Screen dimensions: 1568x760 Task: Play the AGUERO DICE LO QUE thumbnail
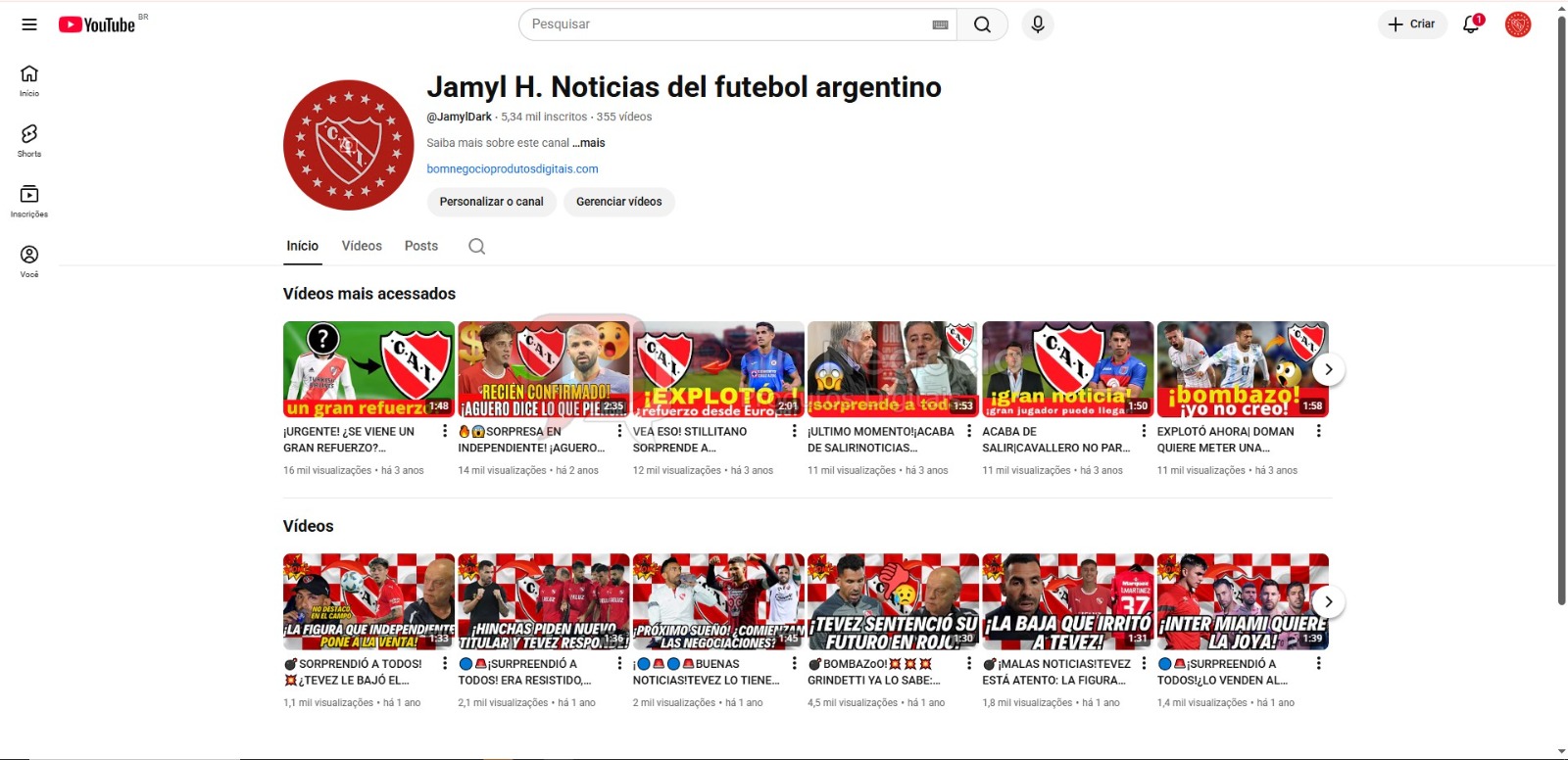point(544,369)
